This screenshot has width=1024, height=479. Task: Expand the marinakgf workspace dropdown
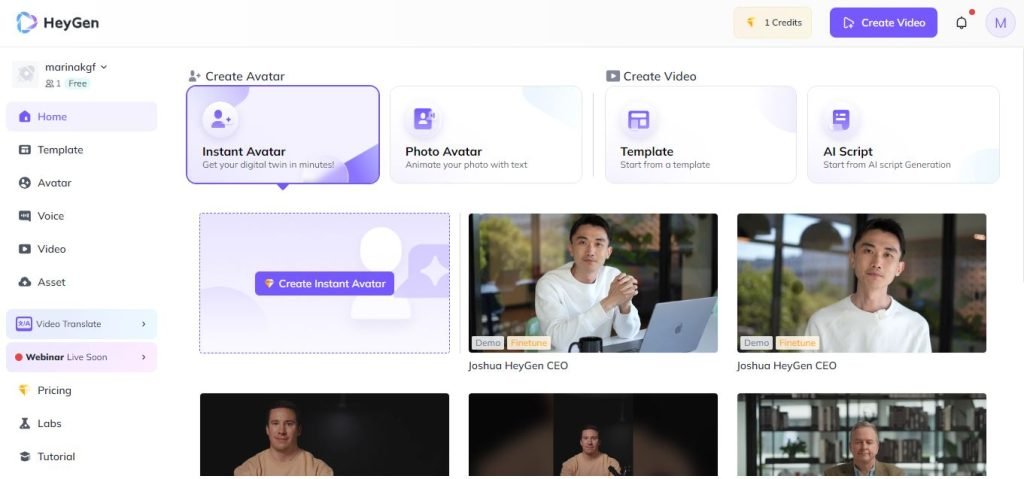[104, 67]
